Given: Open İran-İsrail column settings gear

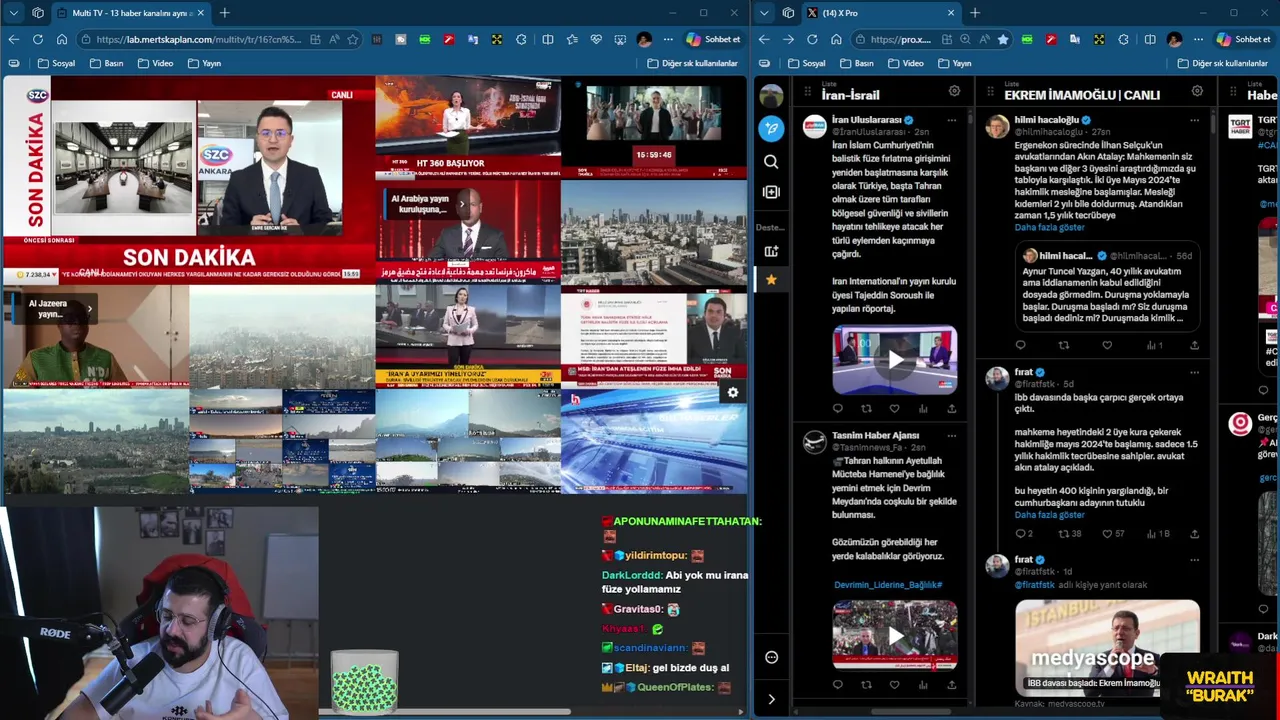Looking at the screenshot, I should [x=954, y=91].
